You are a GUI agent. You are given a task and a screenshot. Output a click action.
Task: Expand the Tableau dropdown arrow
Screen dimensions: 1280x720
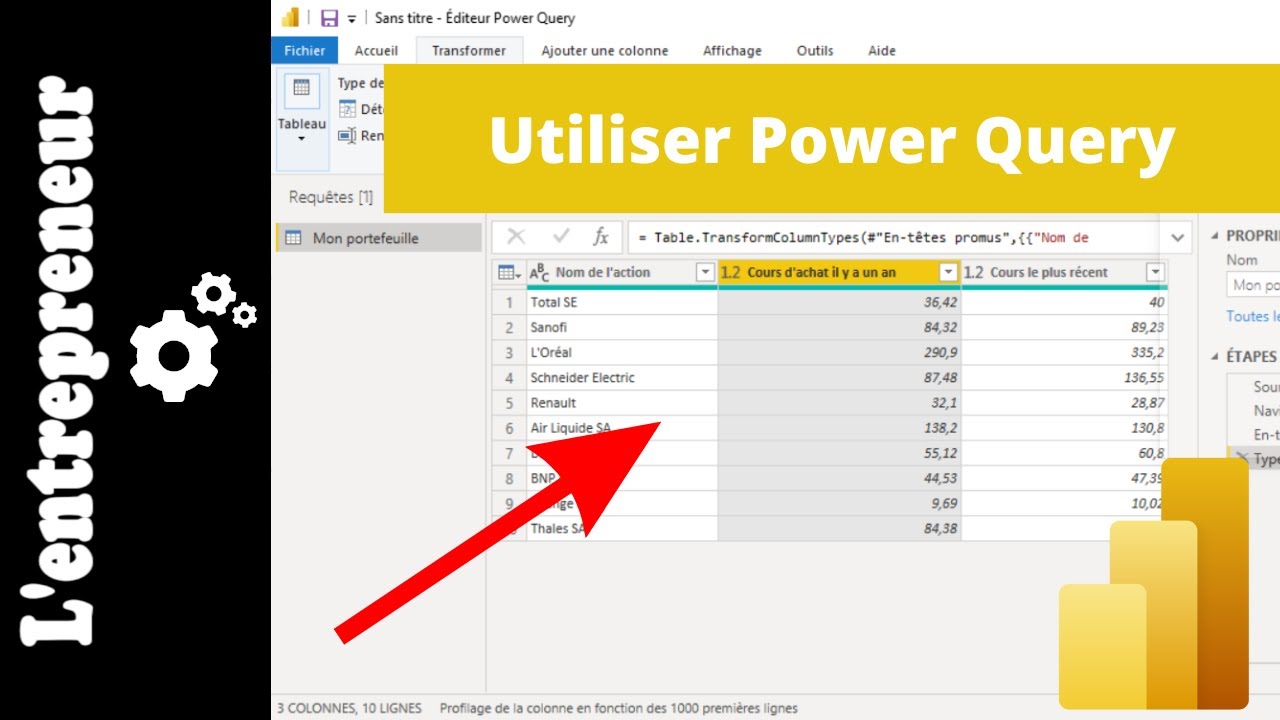tap(301, 138)
